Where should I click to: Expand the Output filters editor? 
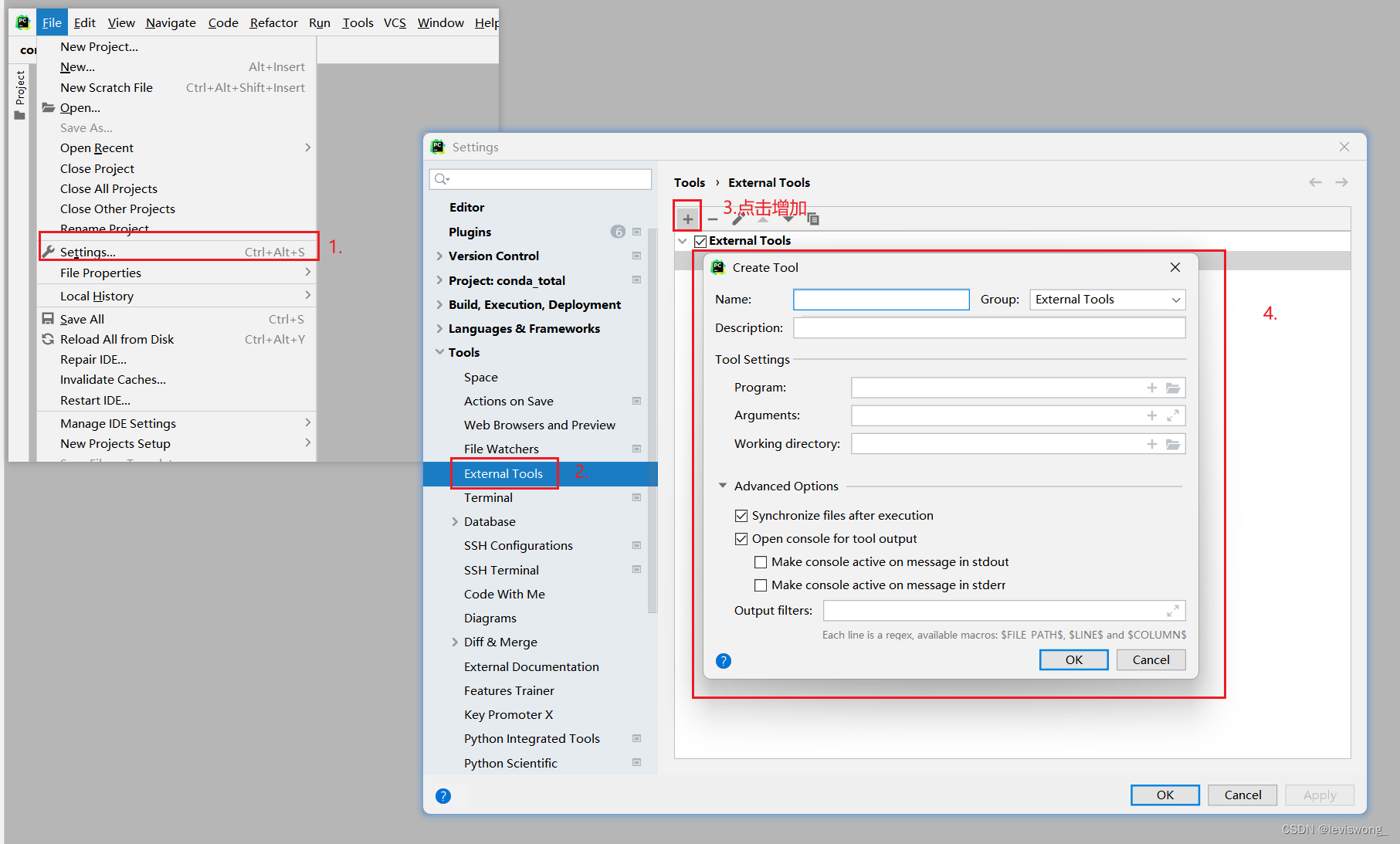(1173, 611)
